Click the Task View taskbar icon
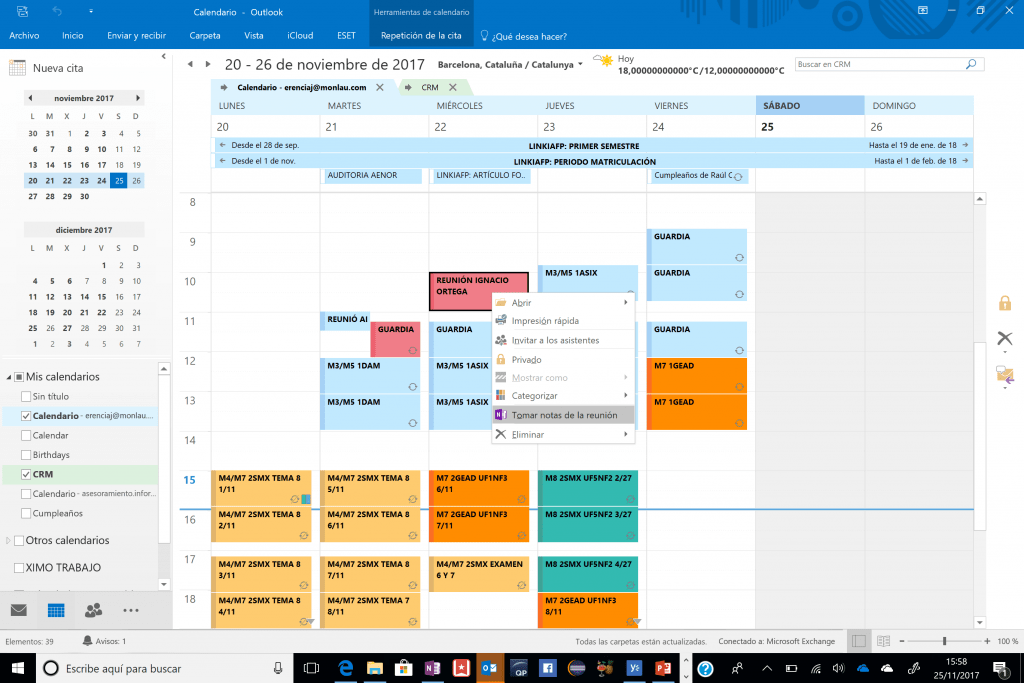Viewport: 1024px width, 683px height. 312,668
